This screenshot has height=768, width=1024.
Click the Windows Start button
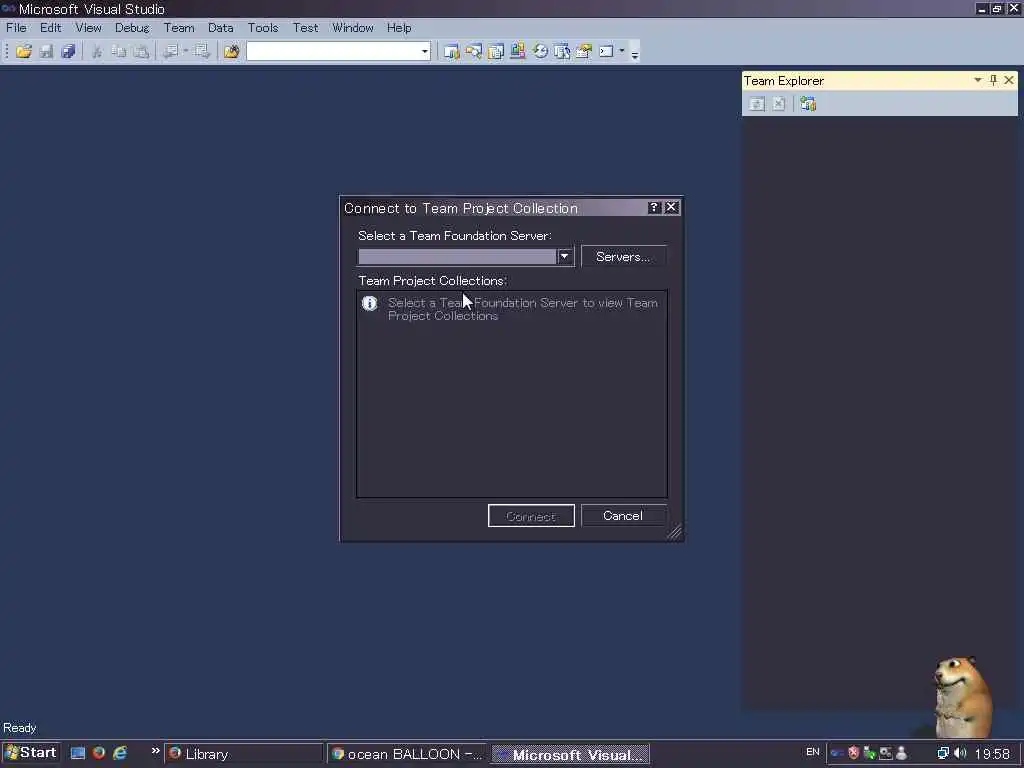point(31,753)
